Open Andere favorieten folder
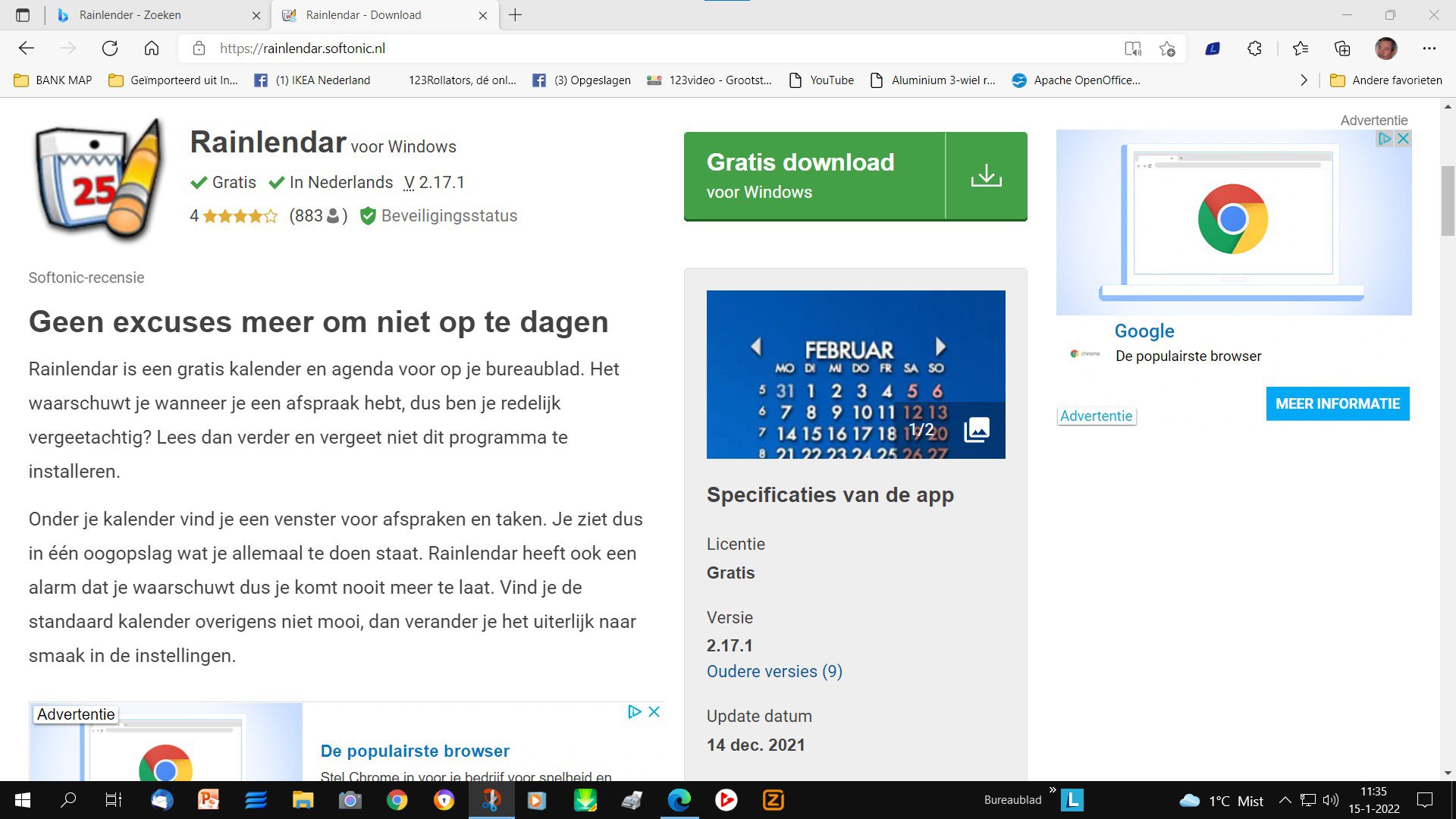 1386,80
